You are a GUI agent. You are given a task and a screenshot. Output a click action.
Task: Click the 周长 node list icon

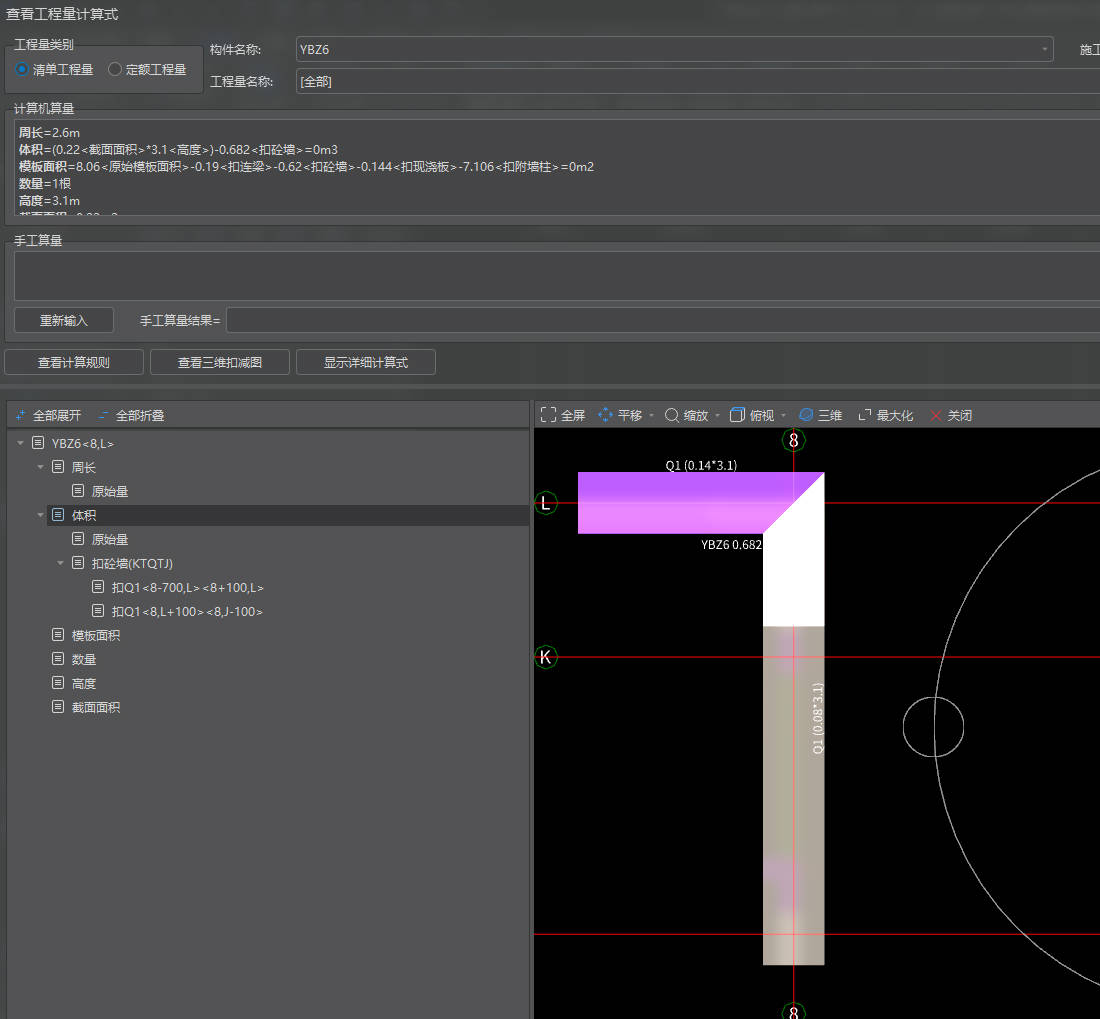point(58,467)
